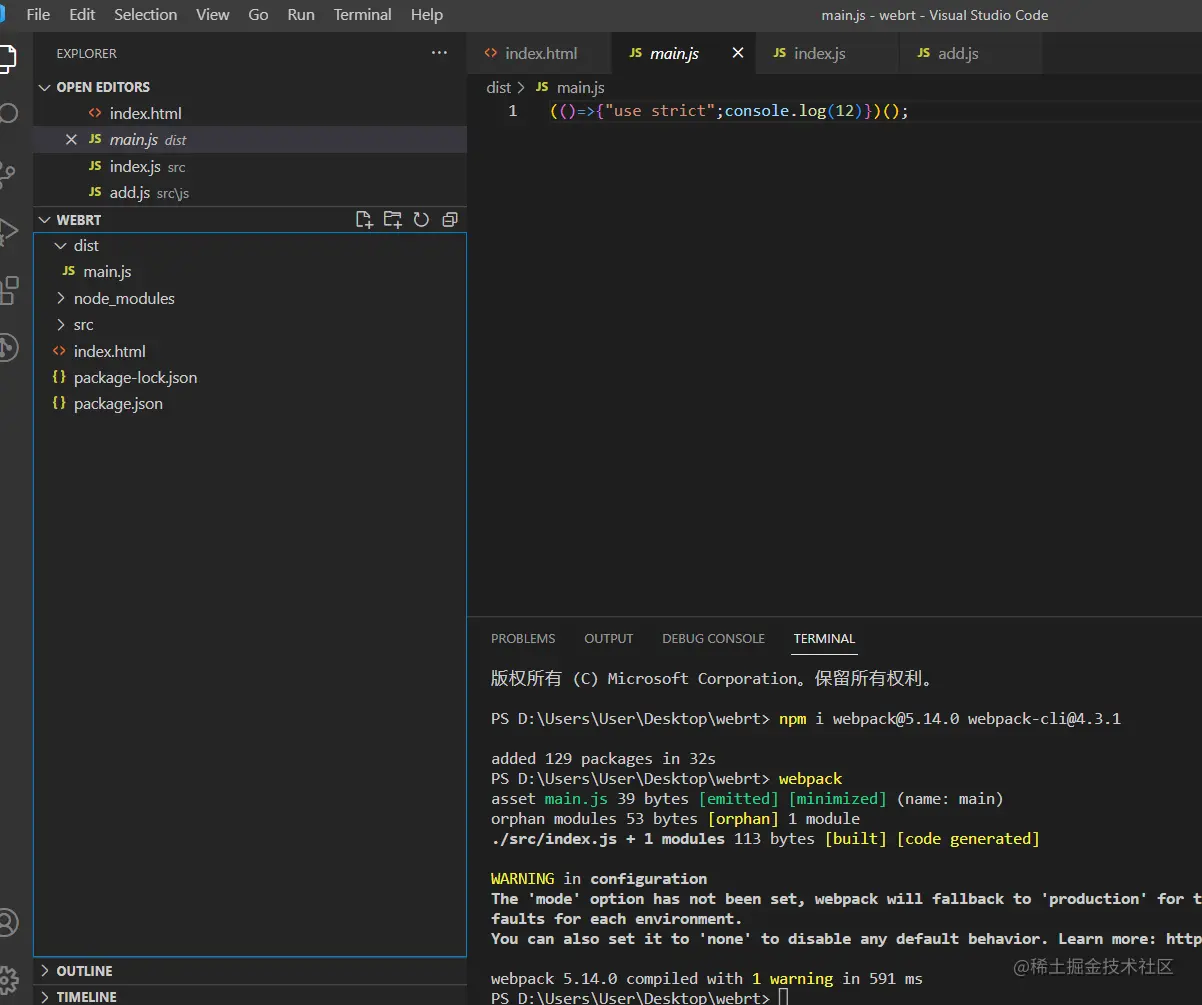This screenshot has width=1202, height=1005.
Task: Open the Run and Debug view
Action: click(9, 232)
